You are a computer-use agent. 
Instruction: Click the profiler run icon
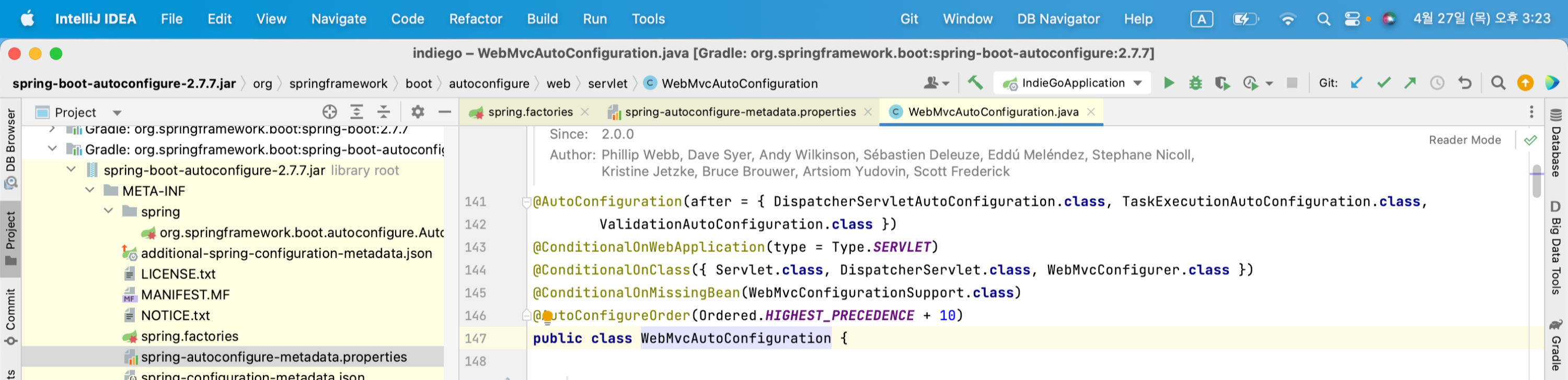click(1250, 83)
